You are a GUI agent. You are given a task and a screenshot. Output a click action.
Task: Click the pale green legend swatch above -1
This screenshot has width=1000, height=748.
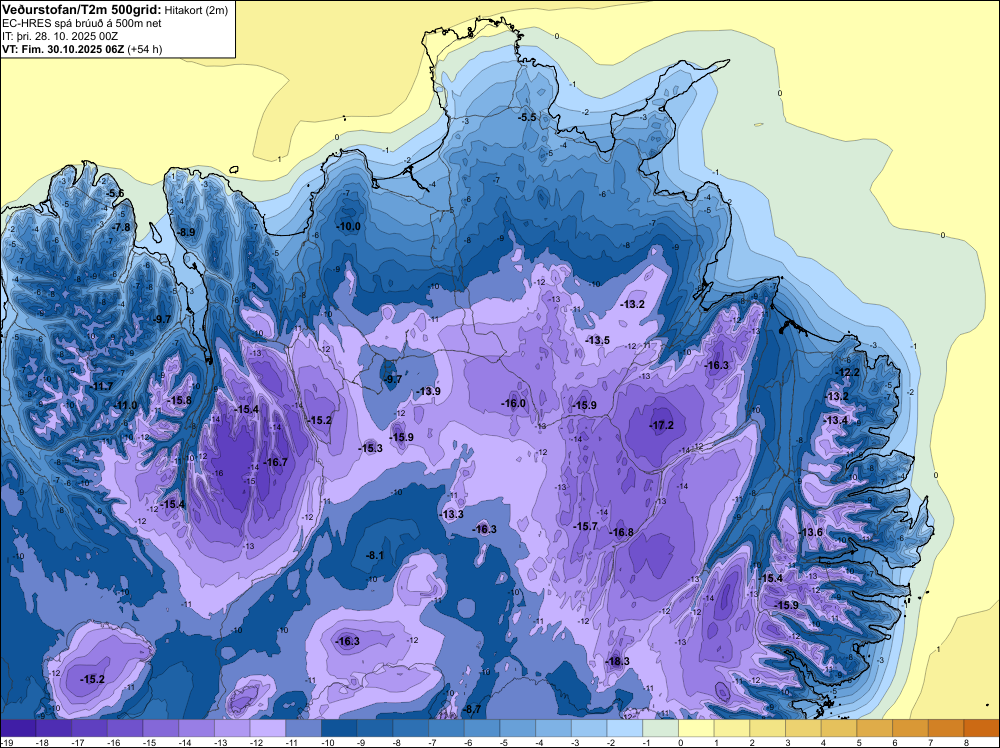(660, 728)
